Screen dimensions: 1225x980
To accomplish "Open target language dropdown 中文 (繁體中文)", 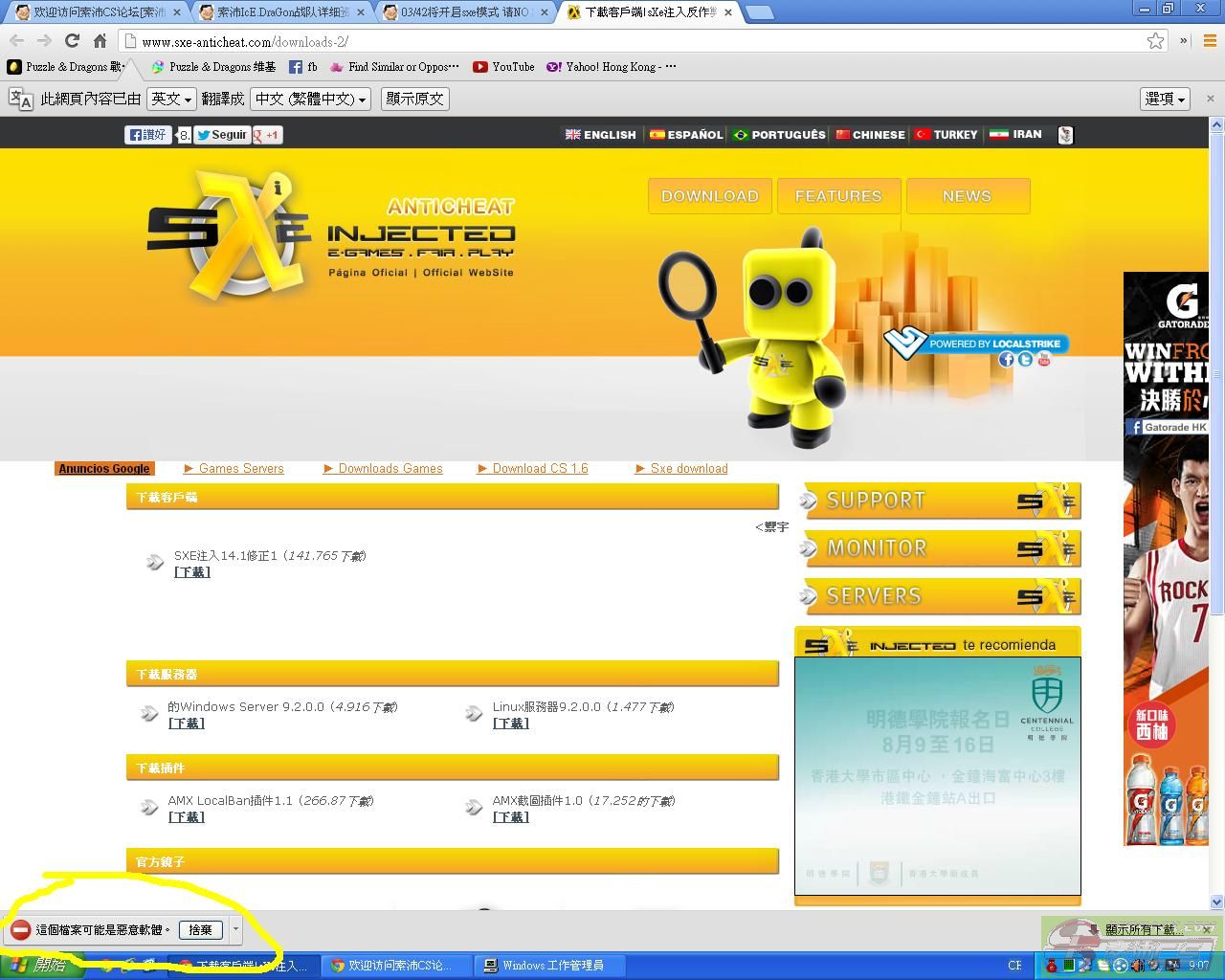I will (x=311, y=99).
